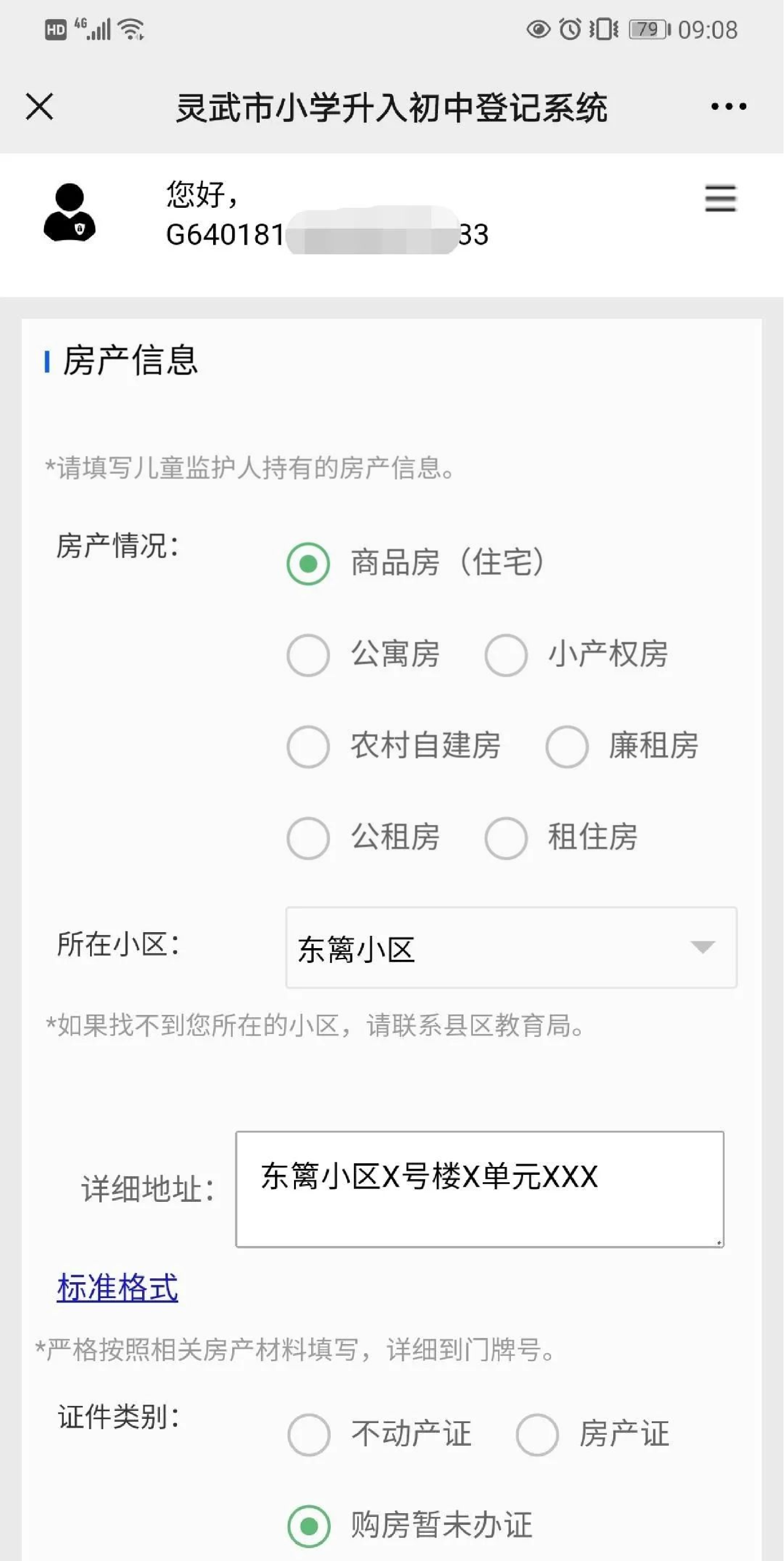Select 租住房 housing option
Viewport: 784px width, 1561px height.
(506, 838)
